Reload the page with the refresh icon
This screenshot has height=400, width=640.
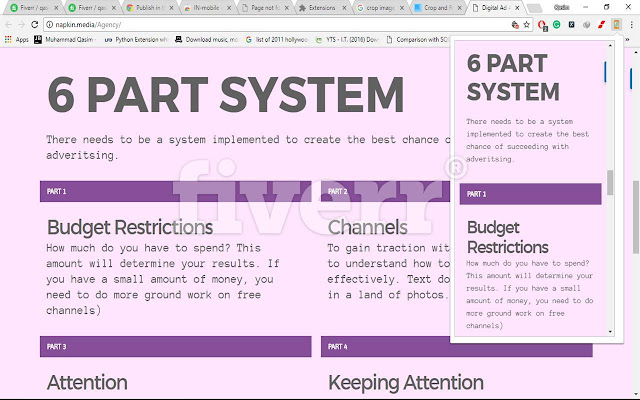(35, 25)
